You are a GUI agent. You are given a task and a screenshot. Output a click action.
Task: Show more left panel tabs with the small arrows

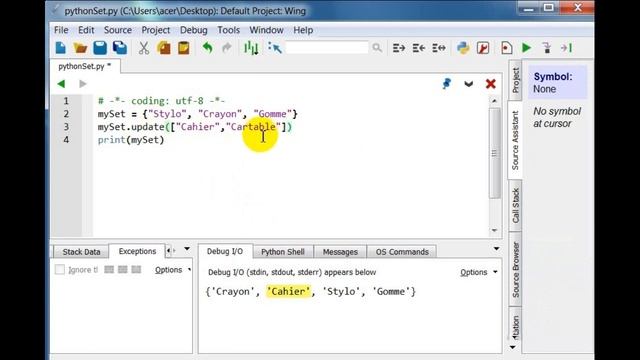point(171,251)
